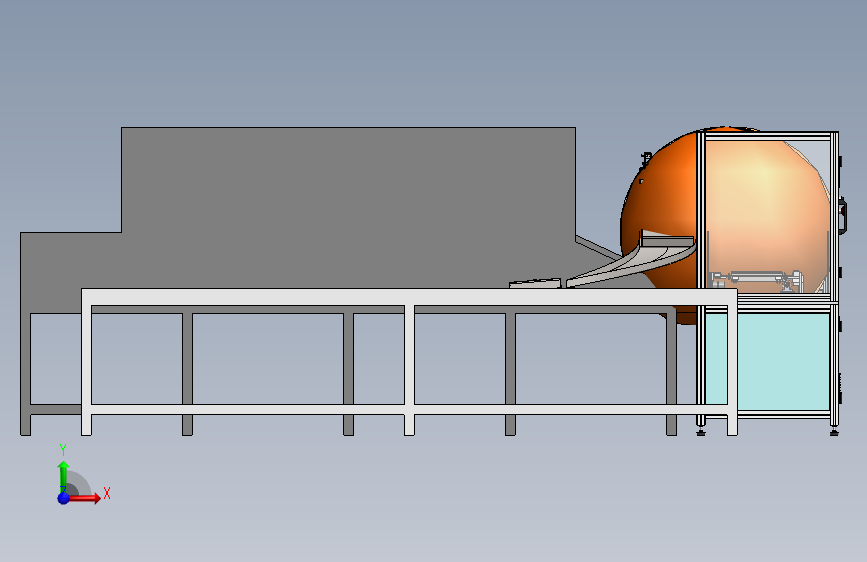
Task: Click the red X axis arrow of triad
Action: [x=84, y=498]
